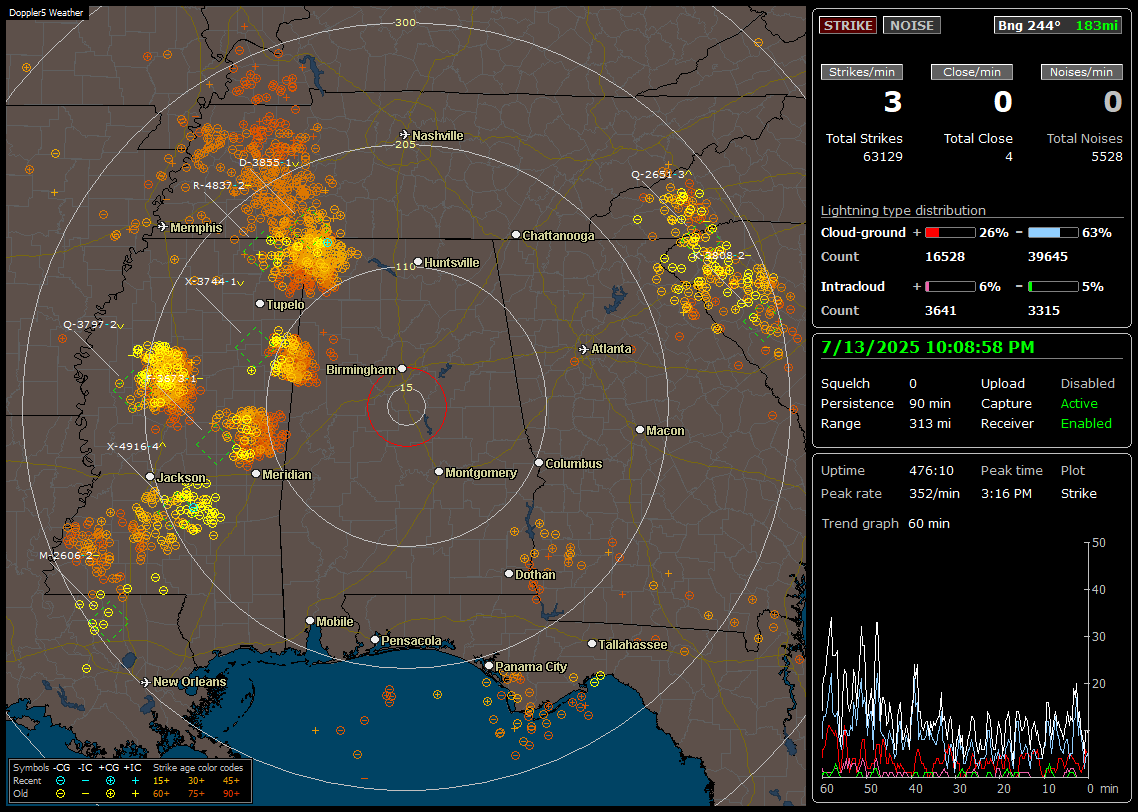
Task: Click the intracloud negative count 3315
Action: tap(1044, 310)
